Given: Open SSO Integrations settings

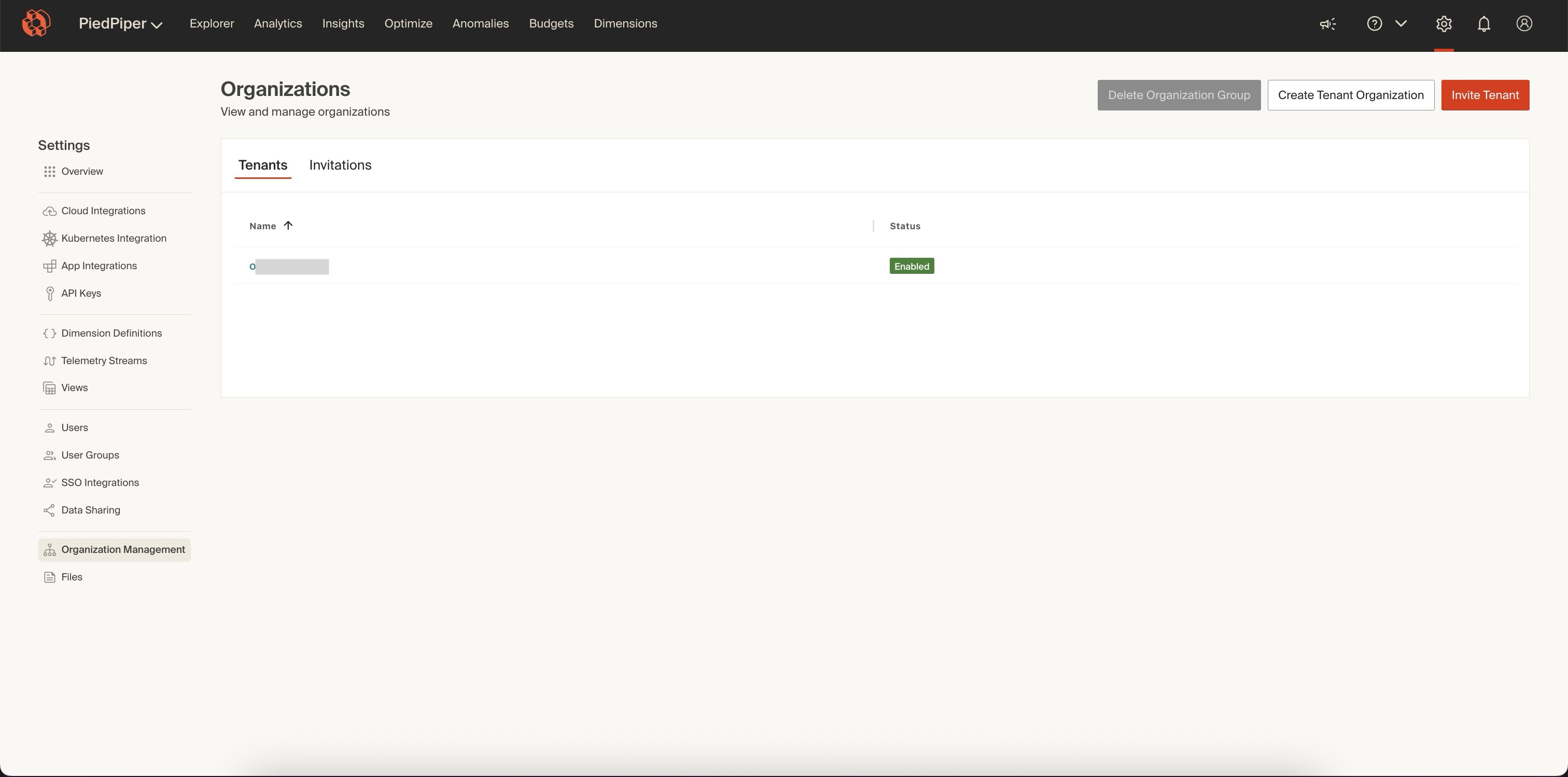Looking at the screenshot, I should click(101, 483).
